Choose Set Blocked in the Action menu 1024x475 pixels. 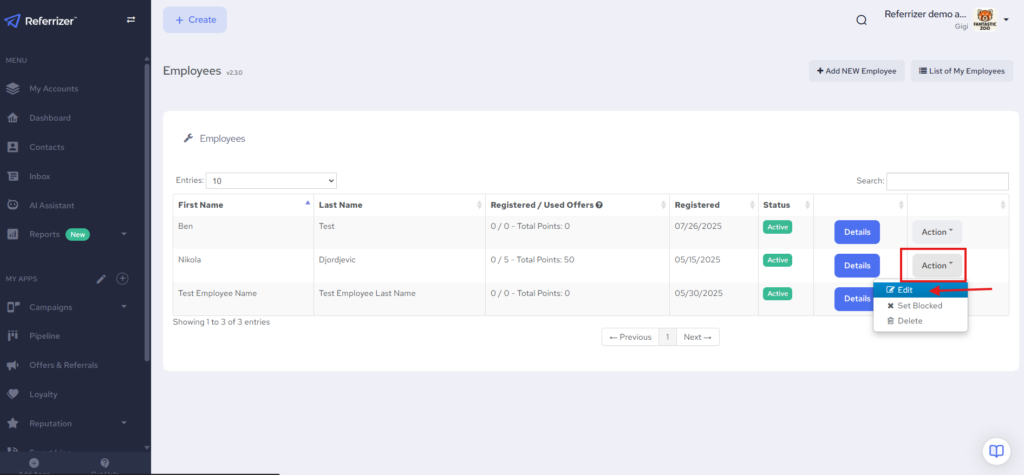(920, 305)
